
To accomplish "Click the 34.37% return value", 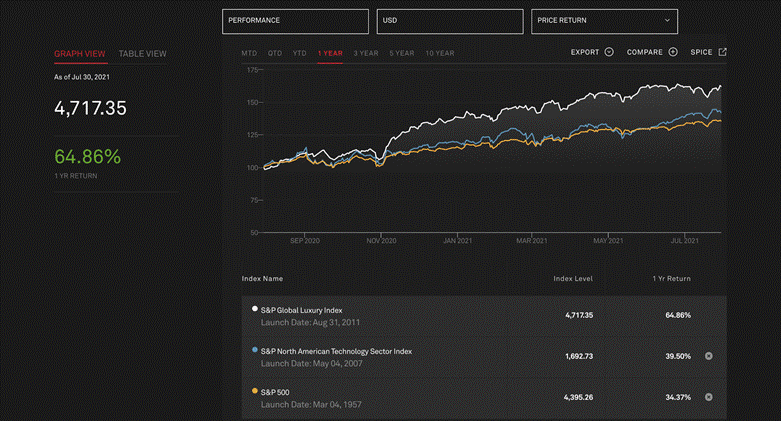I will click(678, 397).
